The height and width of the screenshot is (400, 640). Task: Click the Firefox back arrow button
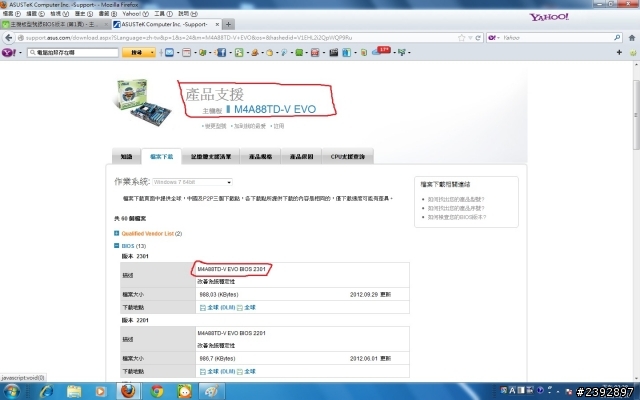8,38
